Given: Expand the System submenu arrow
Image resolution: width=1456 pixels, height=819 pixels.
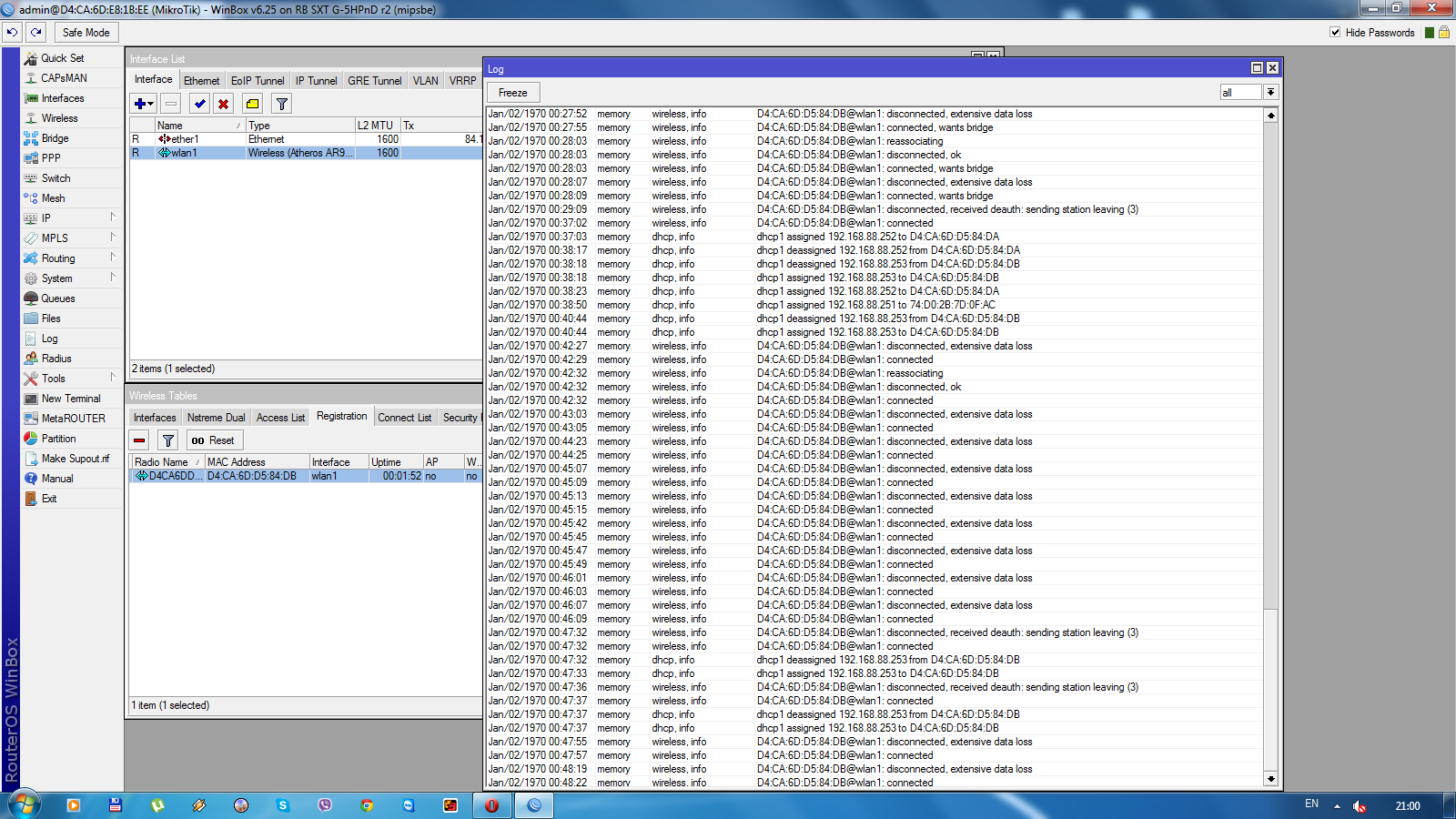Looking at the screenshot, I should click(113, 278).
